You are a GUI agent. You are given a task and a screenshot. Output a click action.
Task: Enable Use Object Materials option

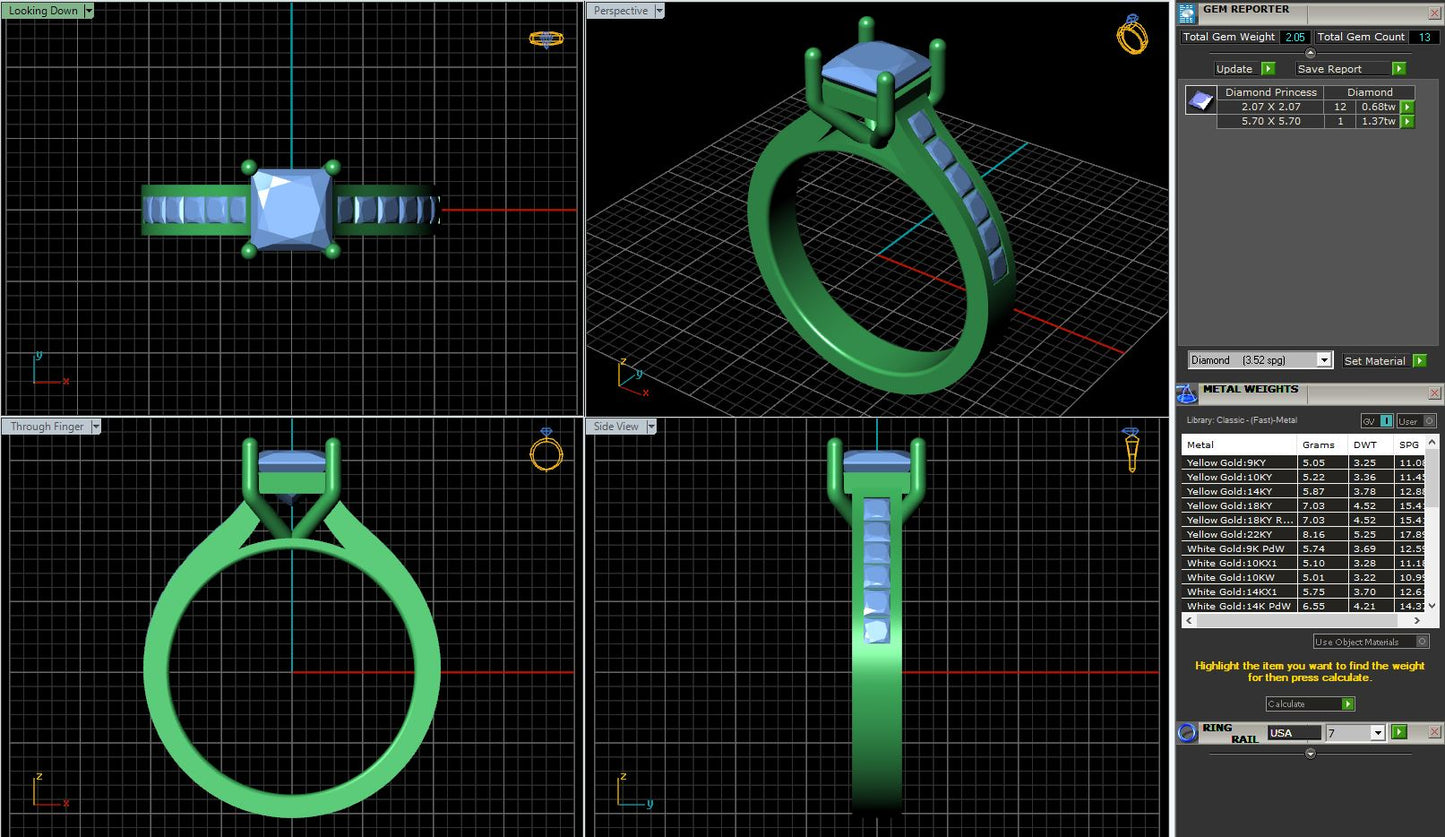pos(1422,642)
